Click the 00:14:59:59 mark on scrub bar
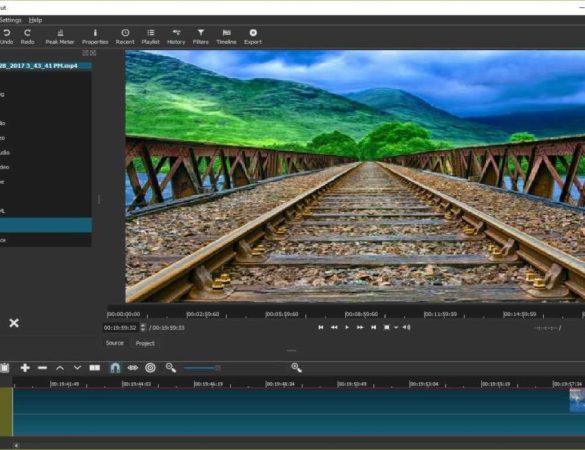This screenshot has height=450, width=585. [520, 314]
